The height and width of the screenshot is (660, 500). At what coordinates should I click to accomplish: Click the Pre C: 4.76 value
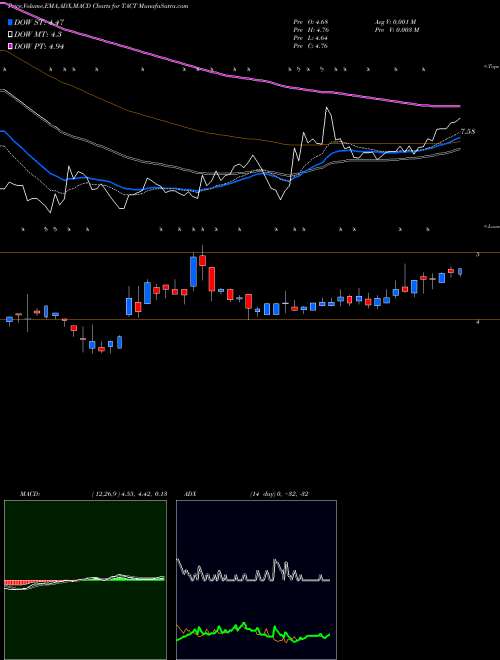(x=311, y=46)
